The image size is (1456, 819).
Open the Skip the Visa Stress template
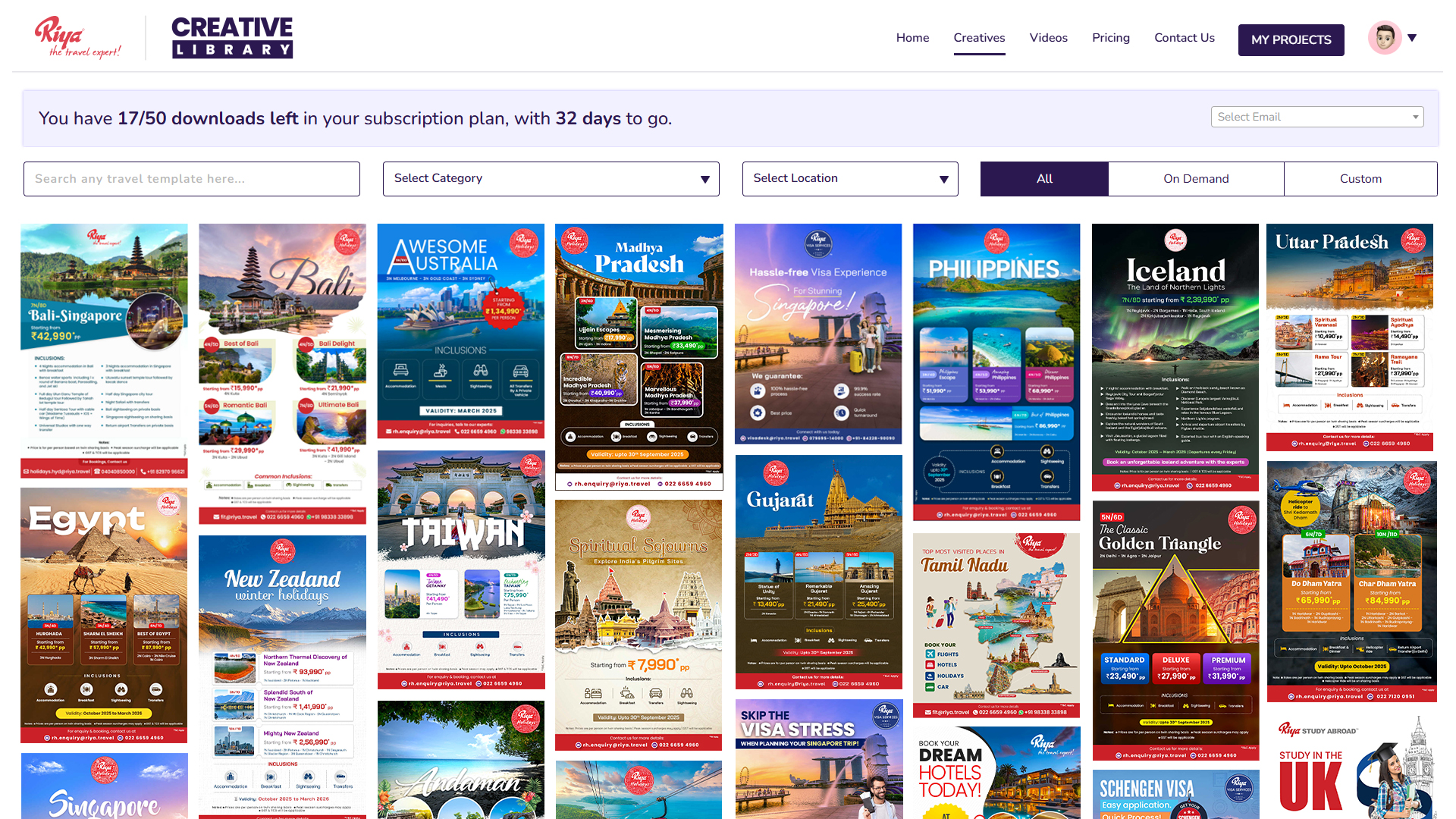pyautogui.click(x=819, y=759)
